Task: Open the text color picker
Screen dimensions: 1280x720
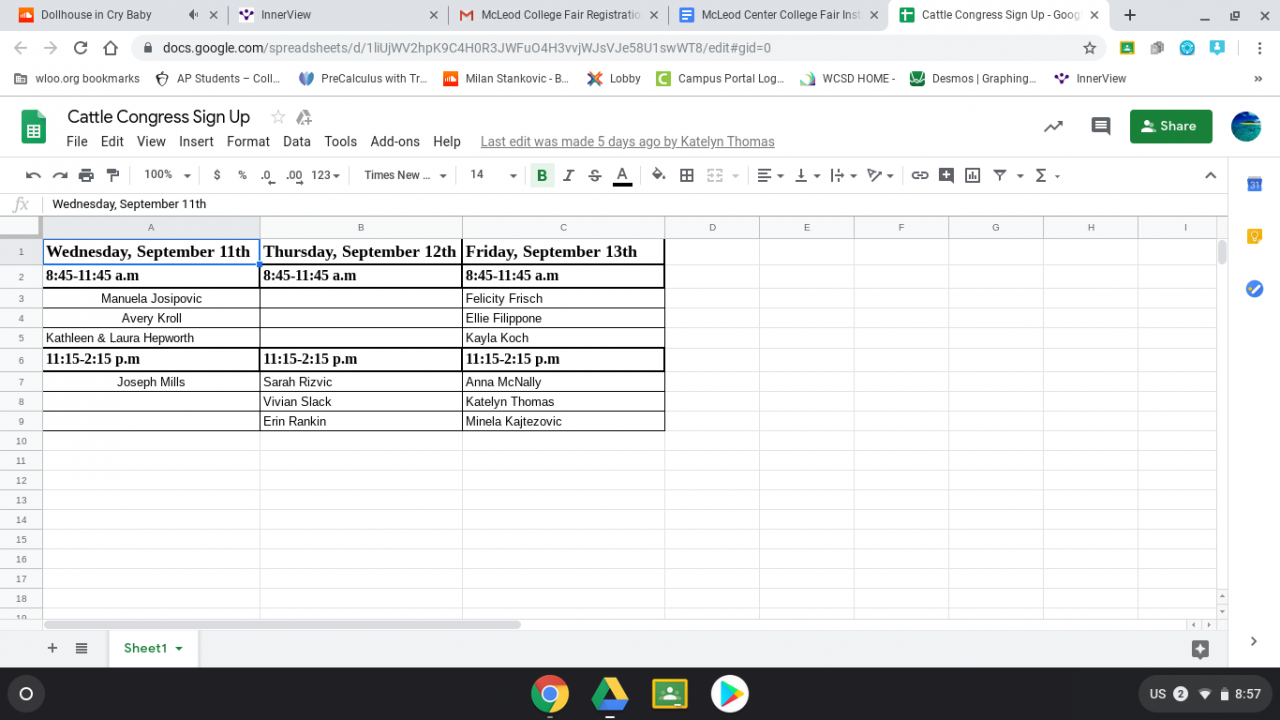Action: (622, 175)
